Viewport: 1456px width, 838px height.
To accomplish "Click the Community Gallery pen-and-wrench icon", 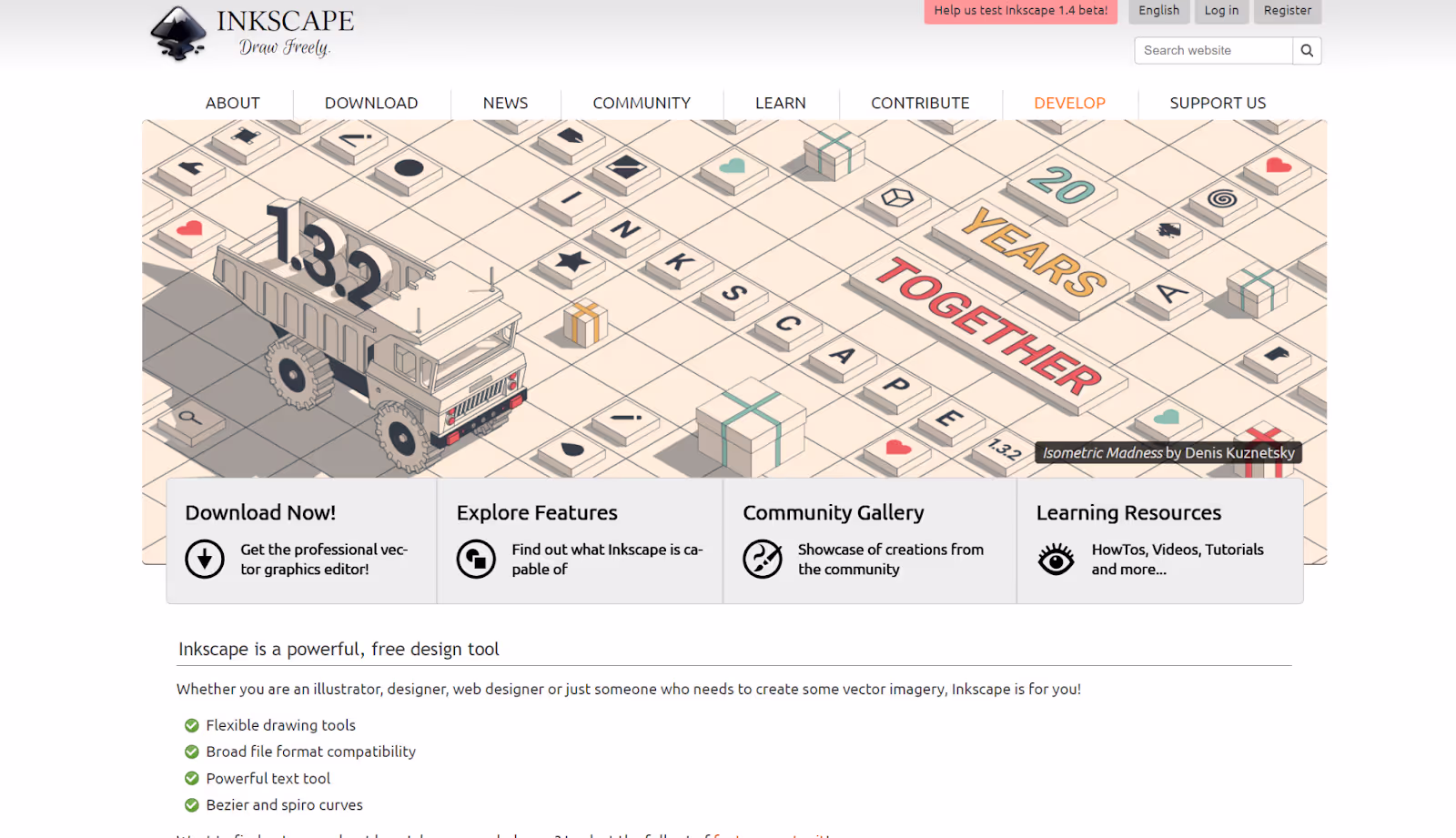I will 763,559.
